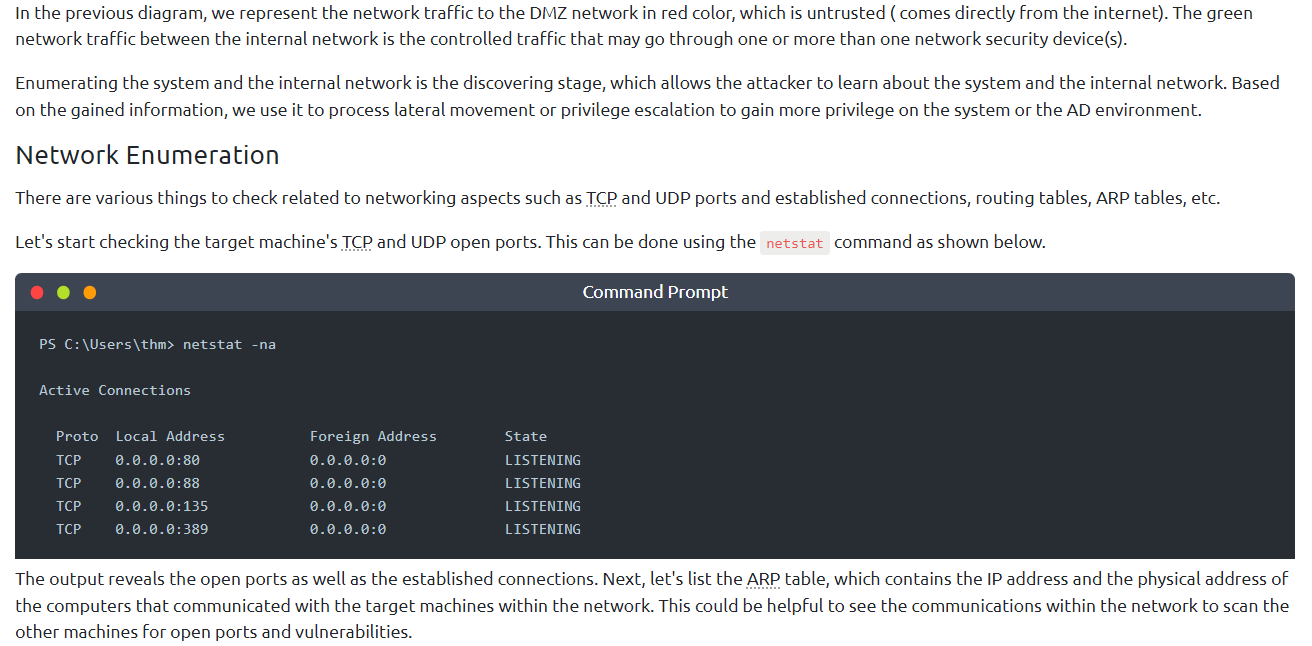1312x646 pixels.
Task: Click the Proto column header
Action: tap(77, 436)
